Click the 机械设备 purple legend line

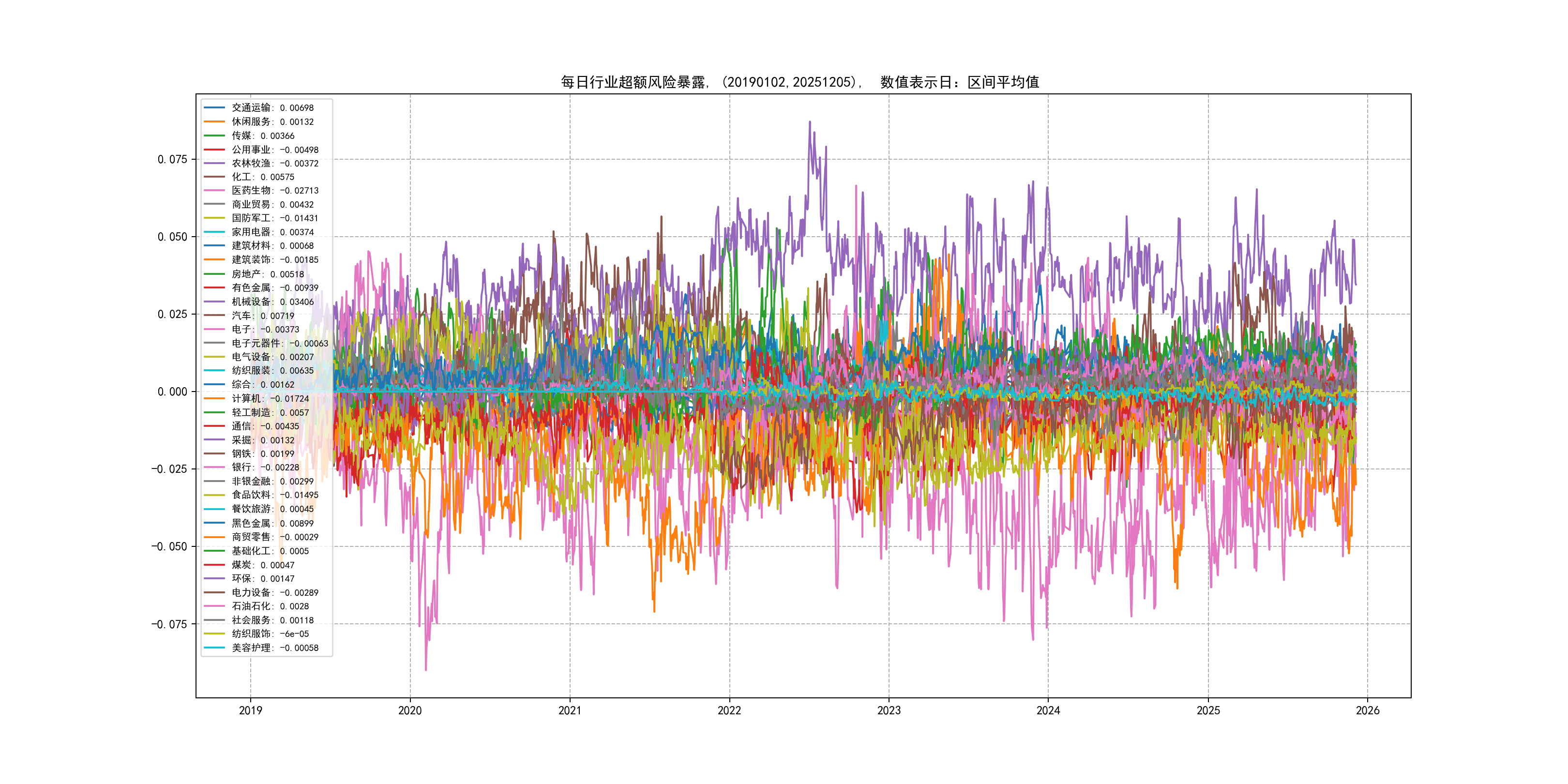(214, 302)
